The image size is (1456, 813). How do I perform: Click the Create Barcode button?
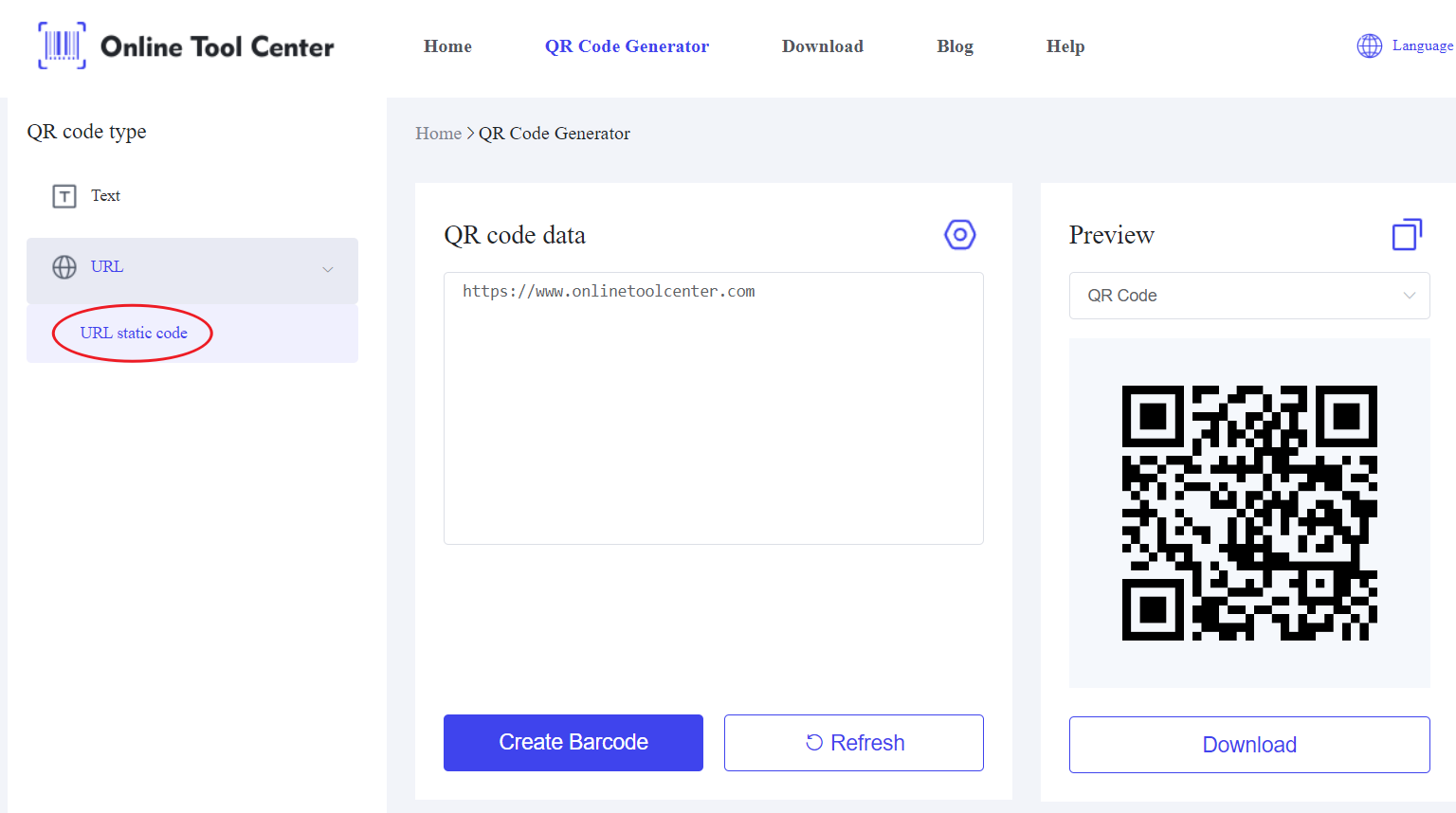(573, 743)
